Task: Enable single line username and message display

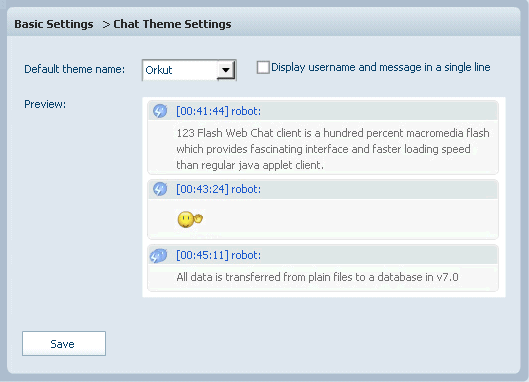Action: point(263,67)
